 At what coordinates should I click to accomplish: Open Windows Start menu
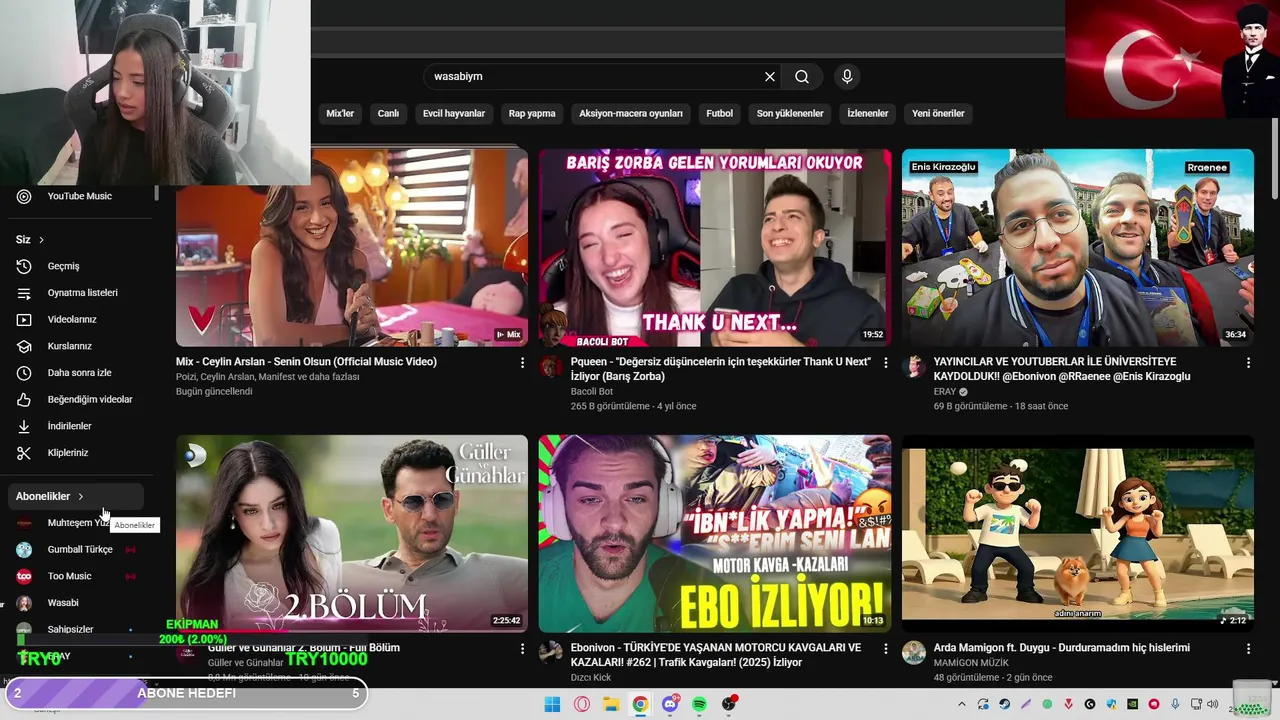[552, 704]
